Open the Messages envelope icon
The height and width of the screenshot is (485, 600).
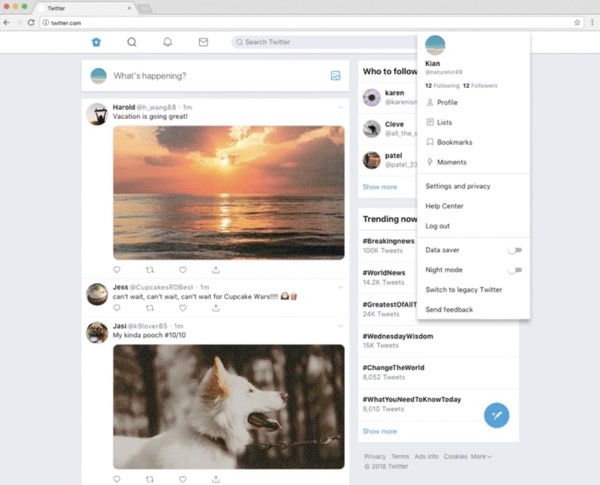pyautogui.click(x=203, y=42)
